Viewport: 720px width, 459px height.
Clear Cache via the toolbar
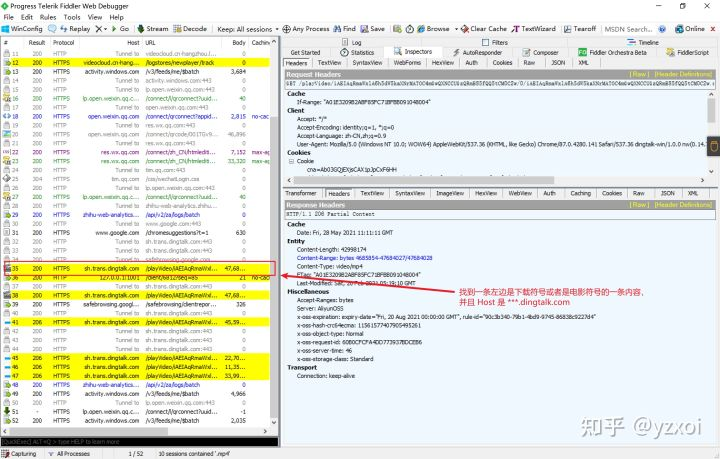[x=484, y=29]
